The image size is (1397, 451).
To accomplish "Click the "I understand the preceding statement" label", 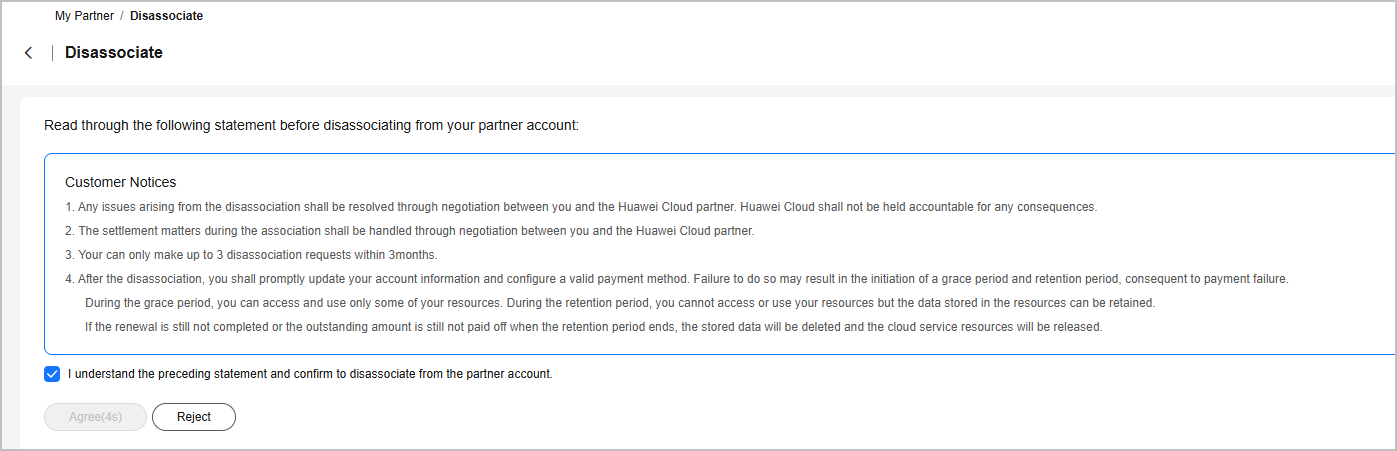I will pos(310,374).
